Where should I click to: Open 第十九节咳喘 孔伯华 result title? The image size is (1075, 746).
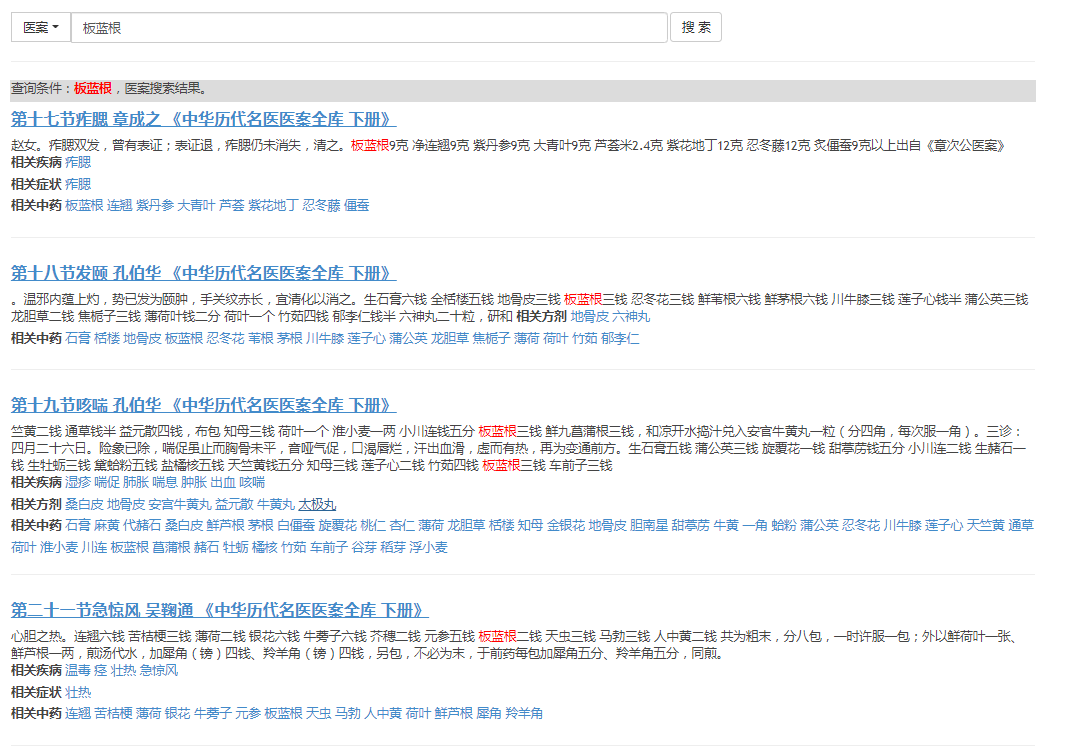click(203, 405)
